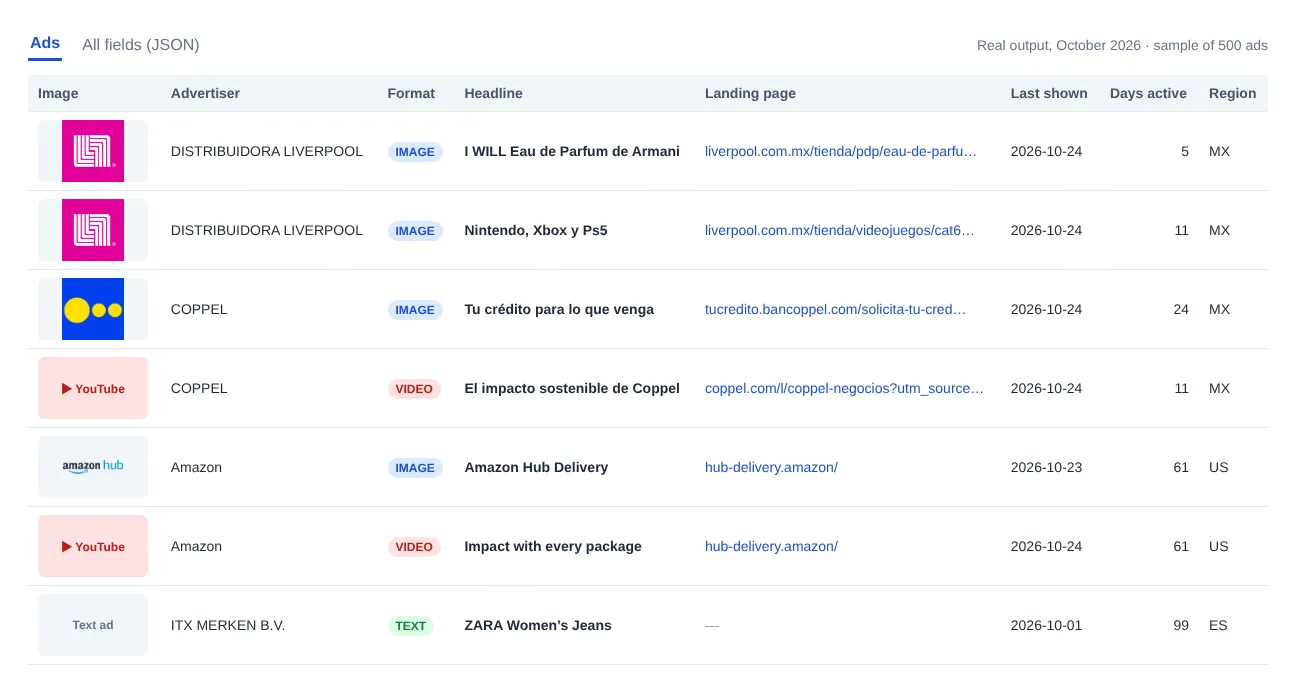Click the Real output, October 2026 note
1296x693 pixels.
1122,46
